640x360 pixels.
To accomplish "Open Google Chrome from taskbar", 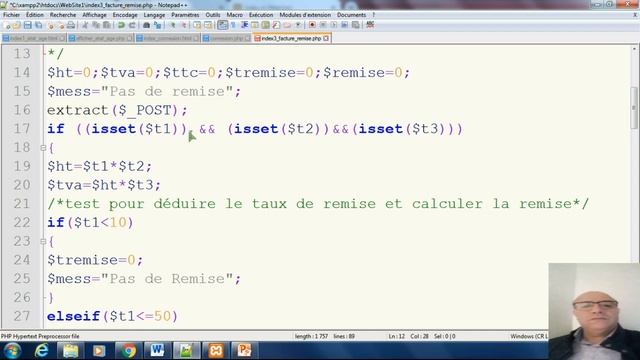I will (x=128, y=351).
